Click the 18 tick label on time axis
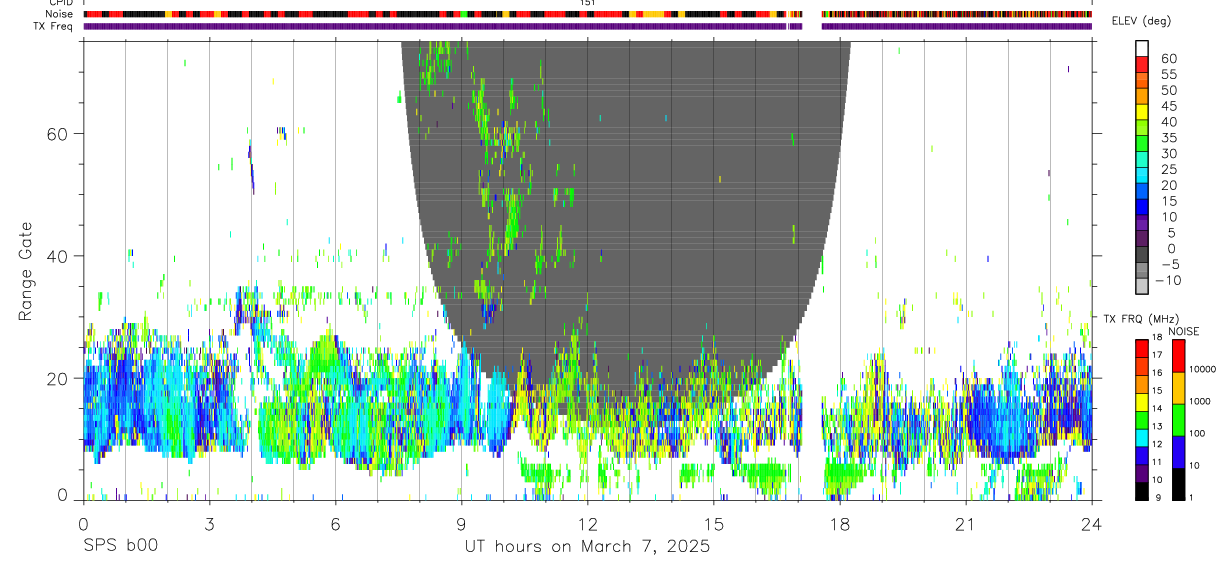Screen dimensions: 1228x567 tap(839, 525)
